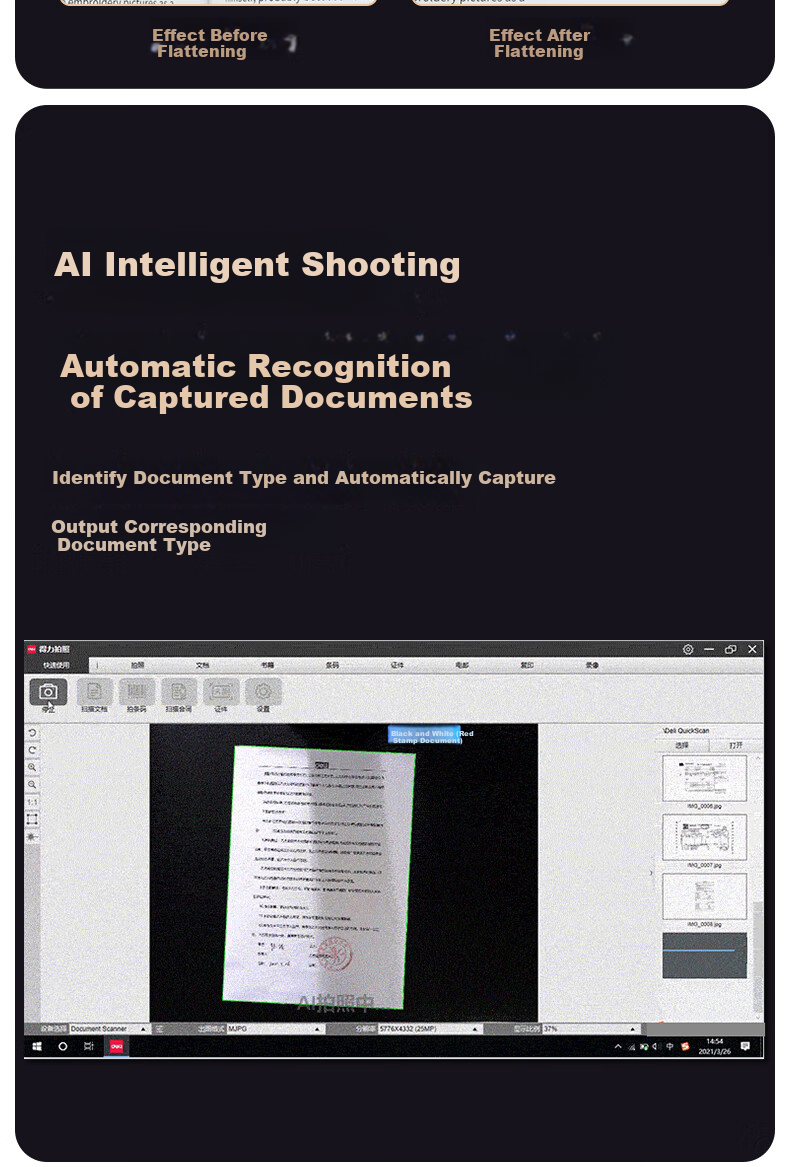Switch to the 复印 tab
Screen dimensions: 790x1167
coord(527,665)
